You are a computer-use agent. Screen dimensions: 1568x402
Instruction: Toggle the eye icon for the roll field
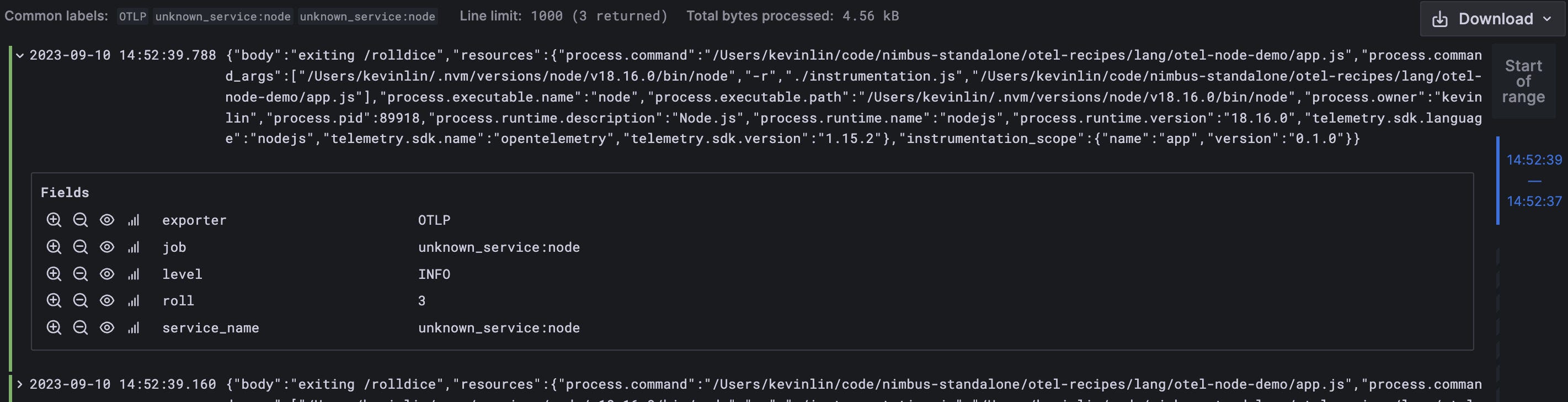point(107,300)
